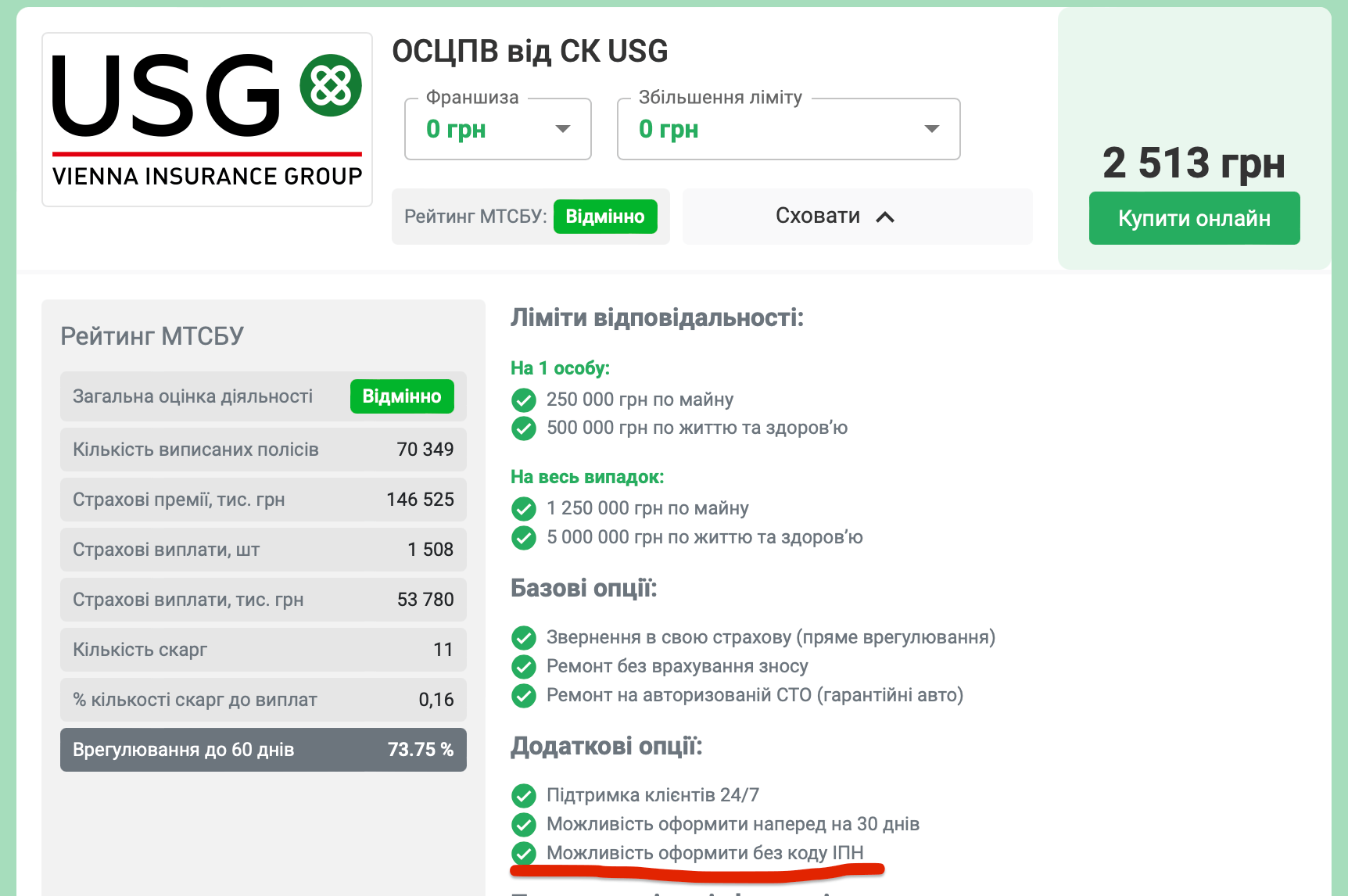
Task: Click the Звернення в свою страхову text
Action: pos(771,637)
